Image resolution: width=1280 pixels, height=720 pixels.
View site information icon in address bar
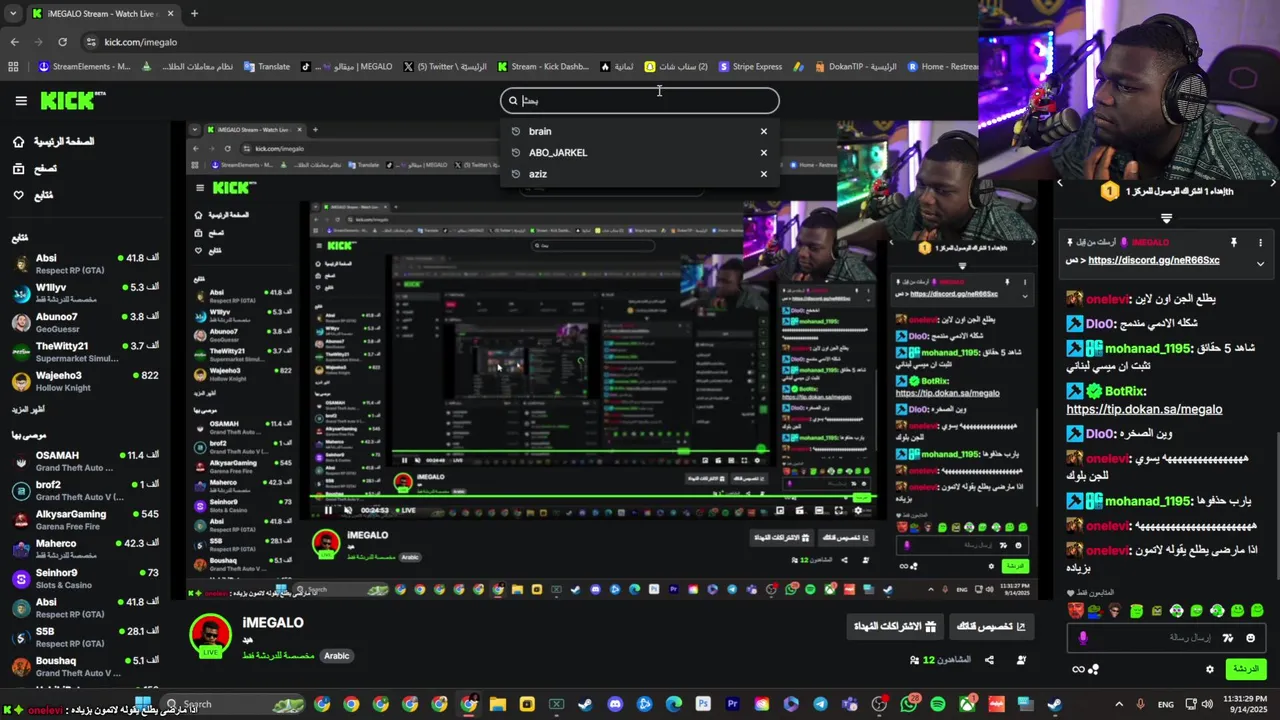[91, 42]
